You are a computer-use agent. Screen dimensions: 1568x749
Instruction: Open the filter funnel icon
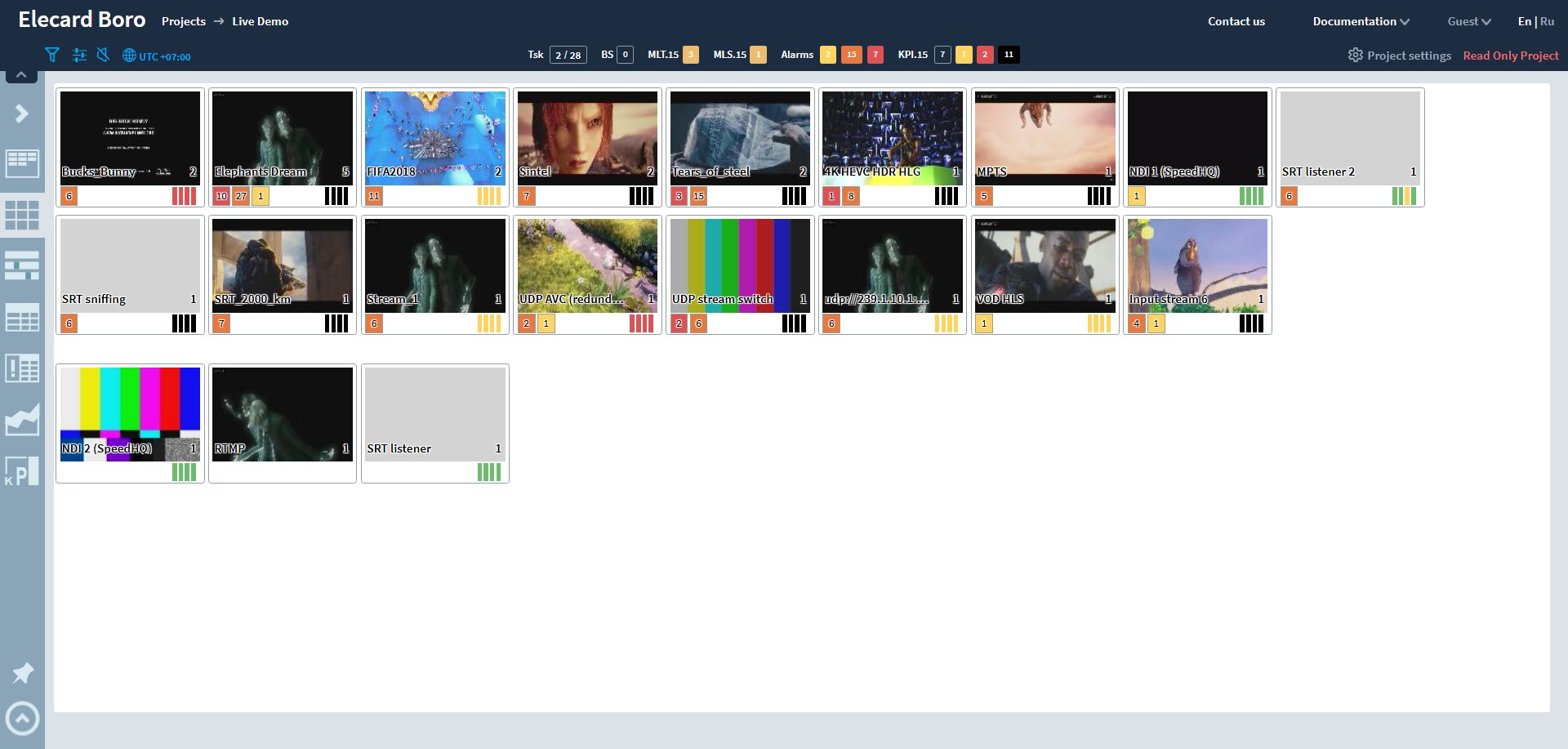coord(52,55)
